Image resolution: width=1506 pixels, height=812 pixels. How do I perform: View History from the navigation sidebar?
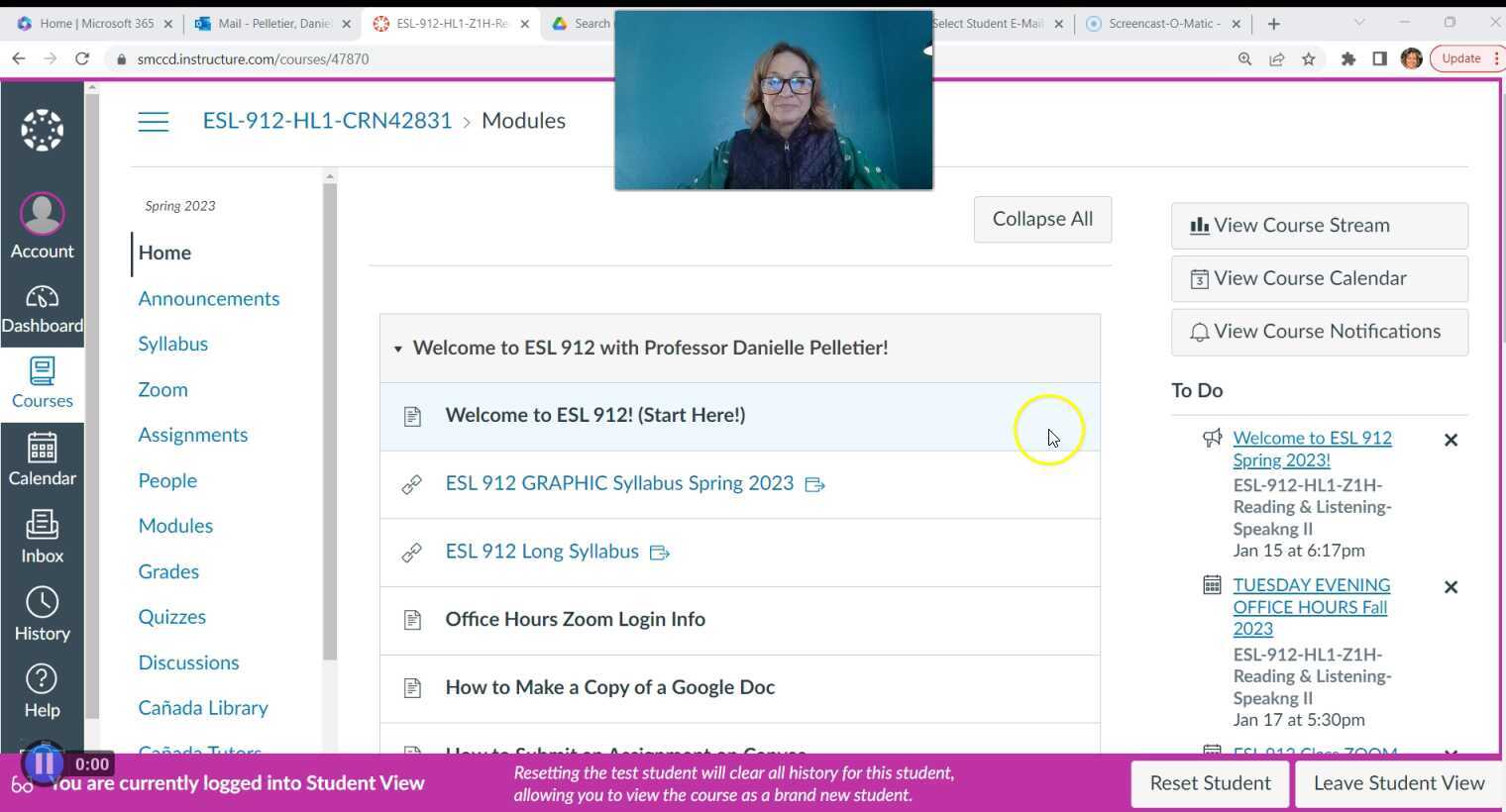(42, 612)
